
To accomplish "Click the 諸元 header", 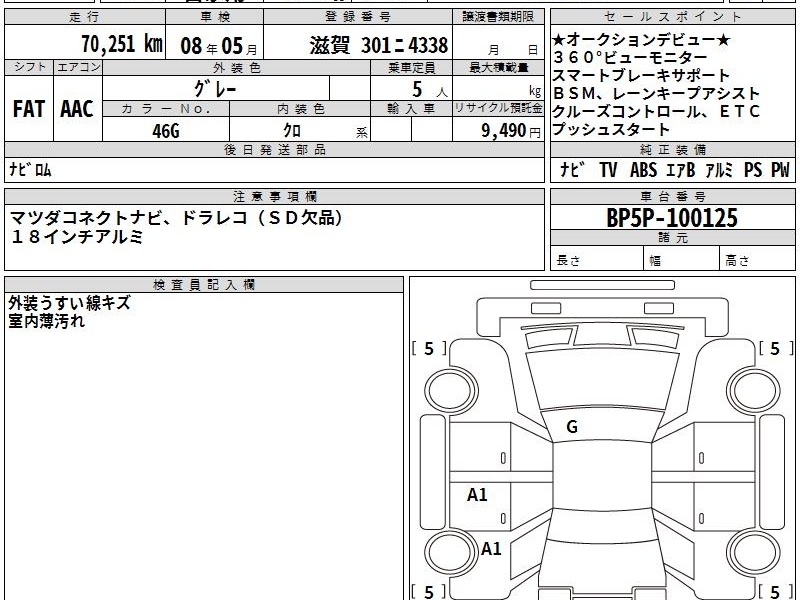I will click(672, 238).
